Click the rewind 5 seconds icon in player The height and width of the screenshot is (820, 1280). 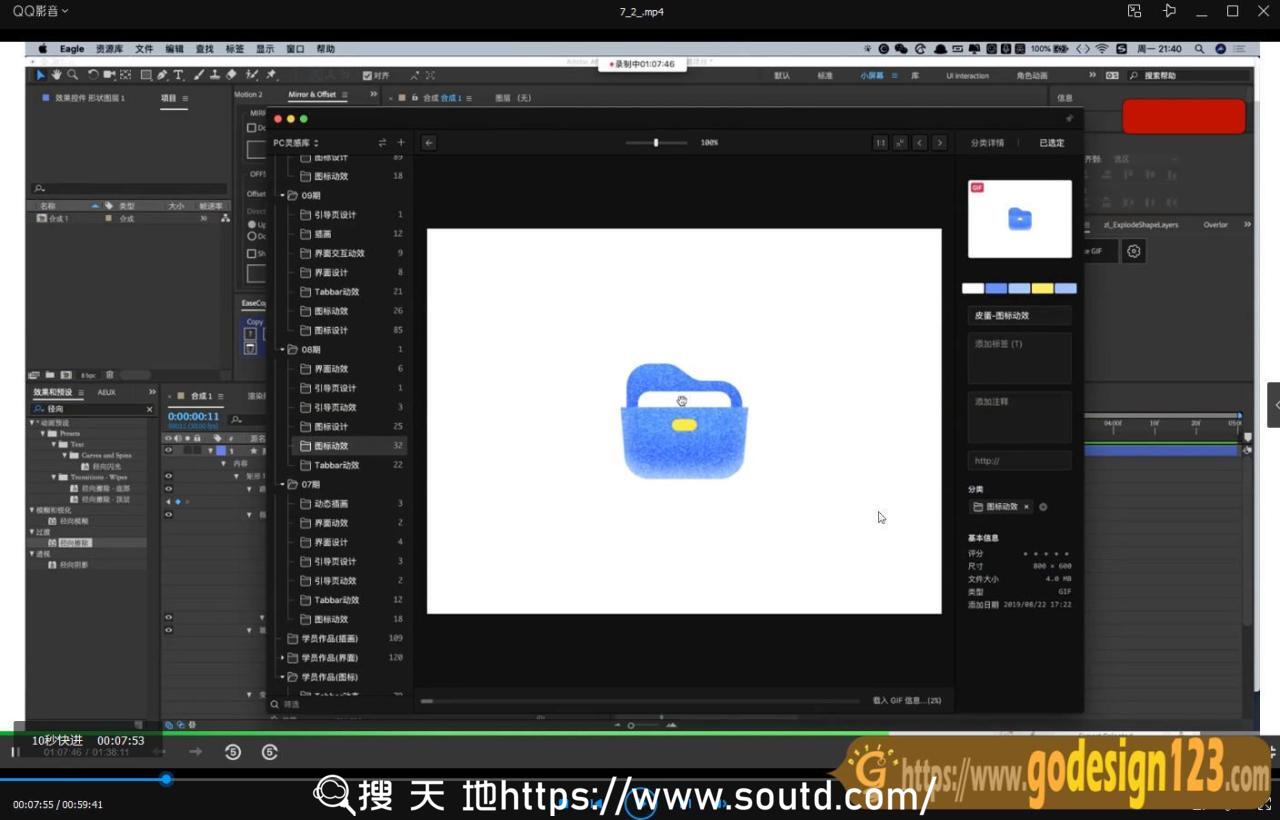pos(233,752)
